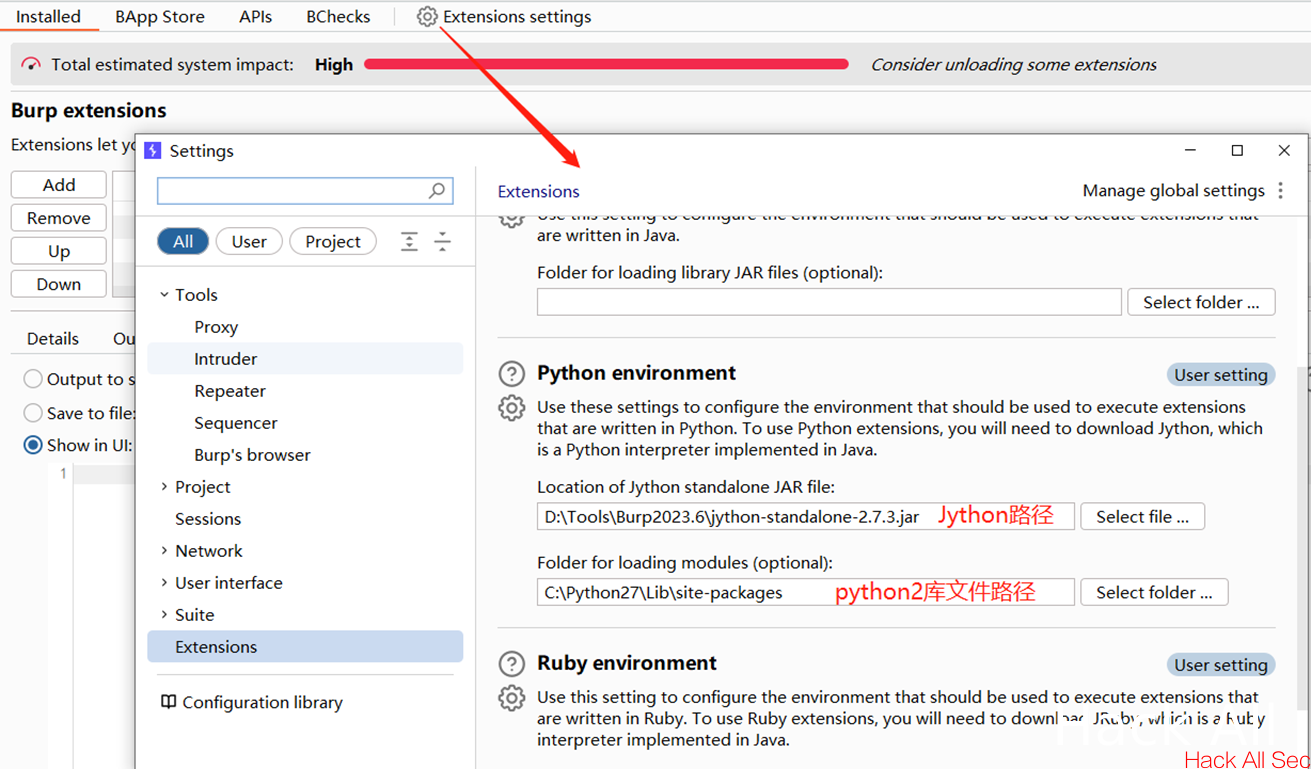Viewport: 1311px width, 769px height.
Task: Click the Burp Settings window logo
Action: tap(153, 151)
